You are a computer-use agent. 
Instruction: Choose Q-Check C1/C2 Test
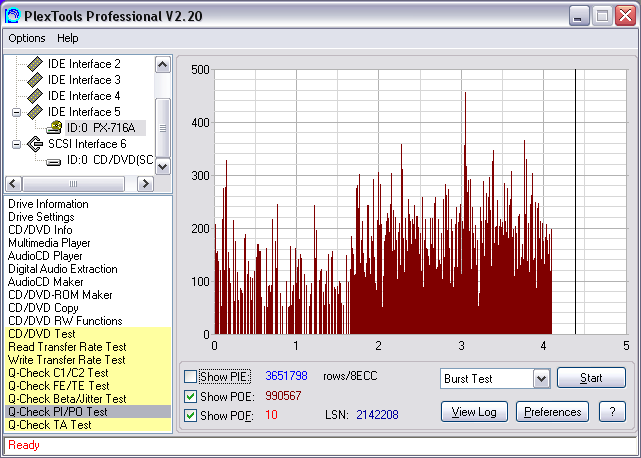click(58, 373)
